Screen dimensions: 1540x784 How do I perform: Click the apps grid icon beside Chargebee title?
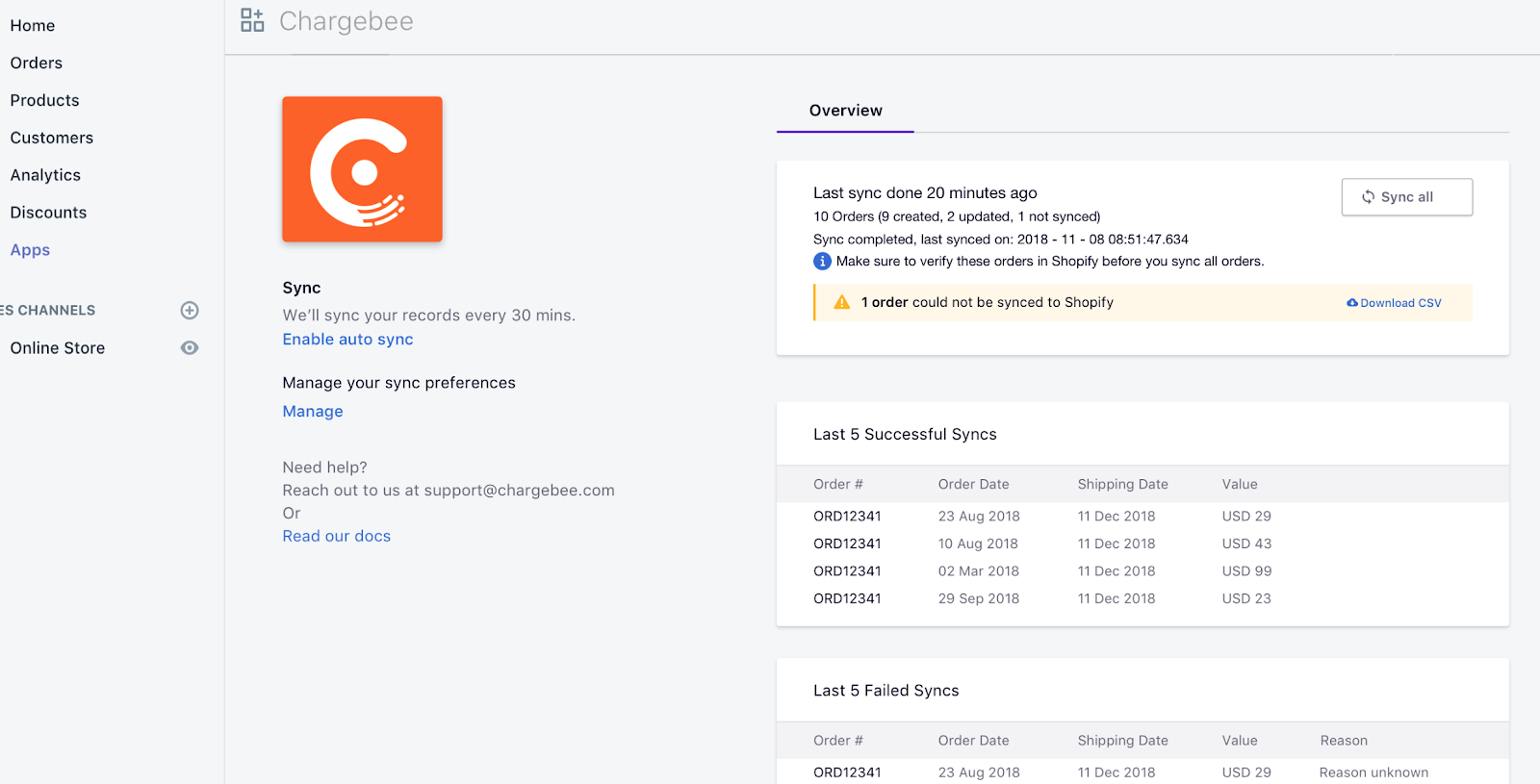pos(252,20)
